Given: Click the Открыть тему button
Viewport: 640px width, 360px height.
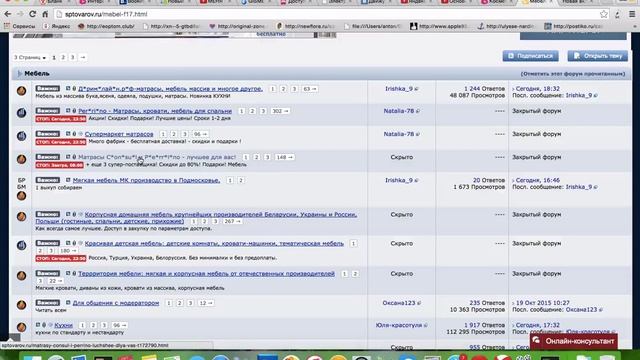Looking at the screenshot, I should pyautogui.click(x=598, y=56).
